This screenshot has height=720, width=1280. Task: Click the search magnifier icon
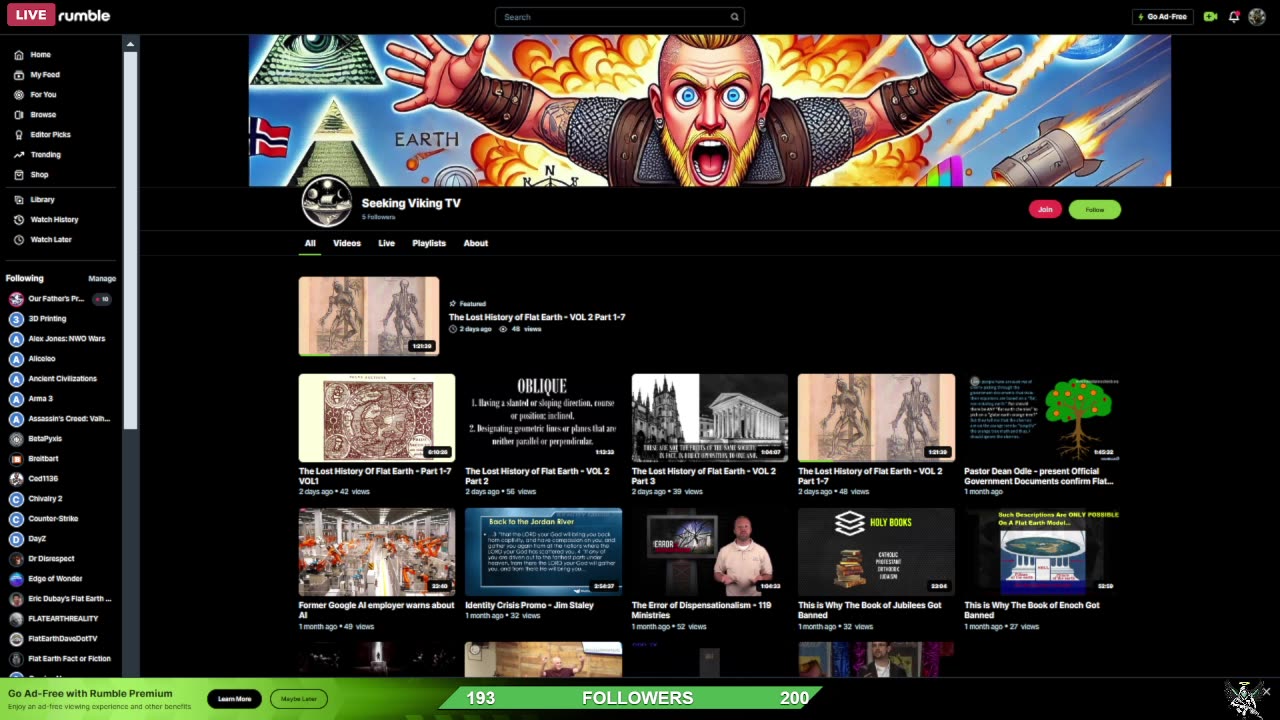tap(734, 17)
